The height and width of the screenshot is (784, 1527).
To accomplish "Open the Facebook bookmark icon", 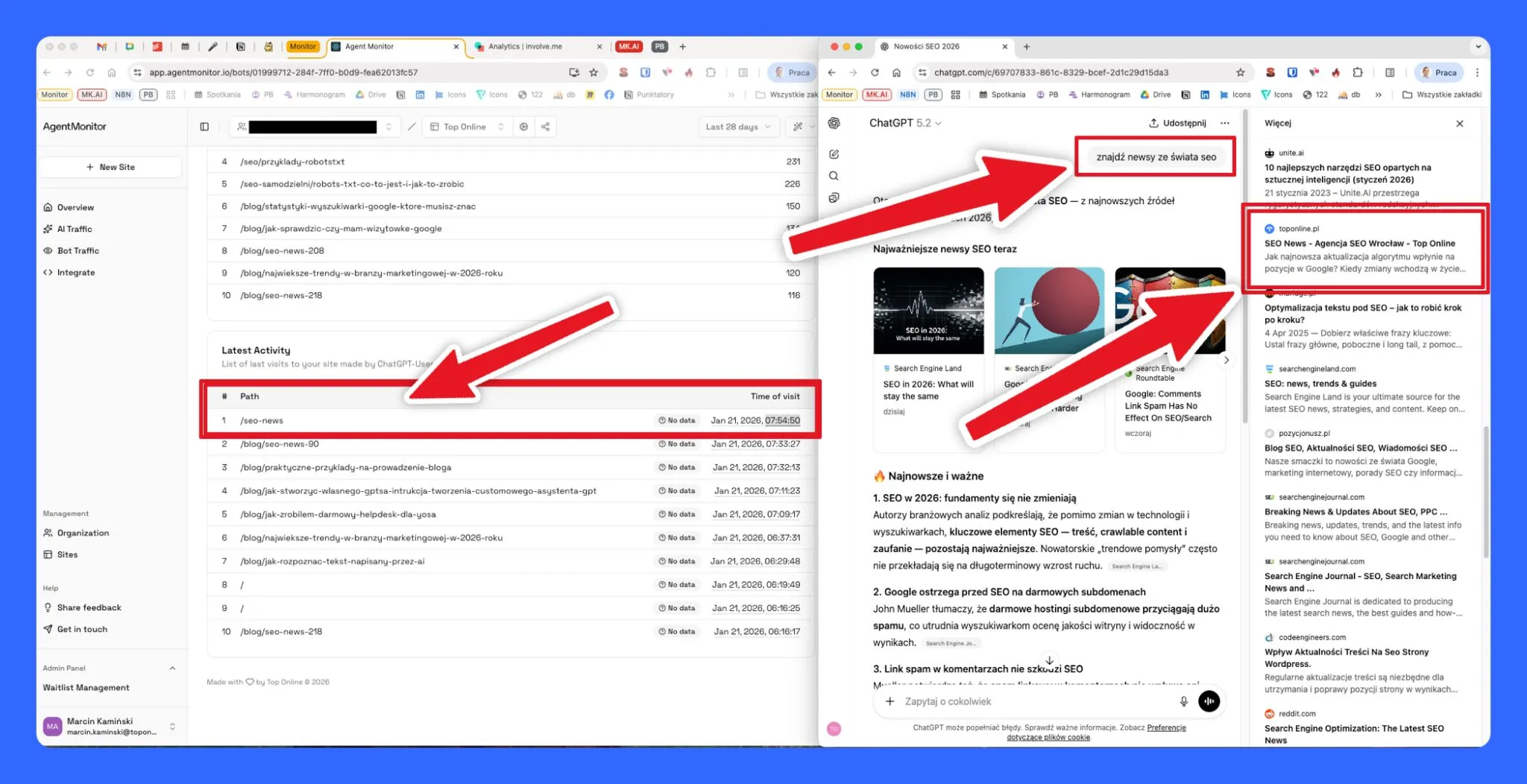I will [609, 95].
